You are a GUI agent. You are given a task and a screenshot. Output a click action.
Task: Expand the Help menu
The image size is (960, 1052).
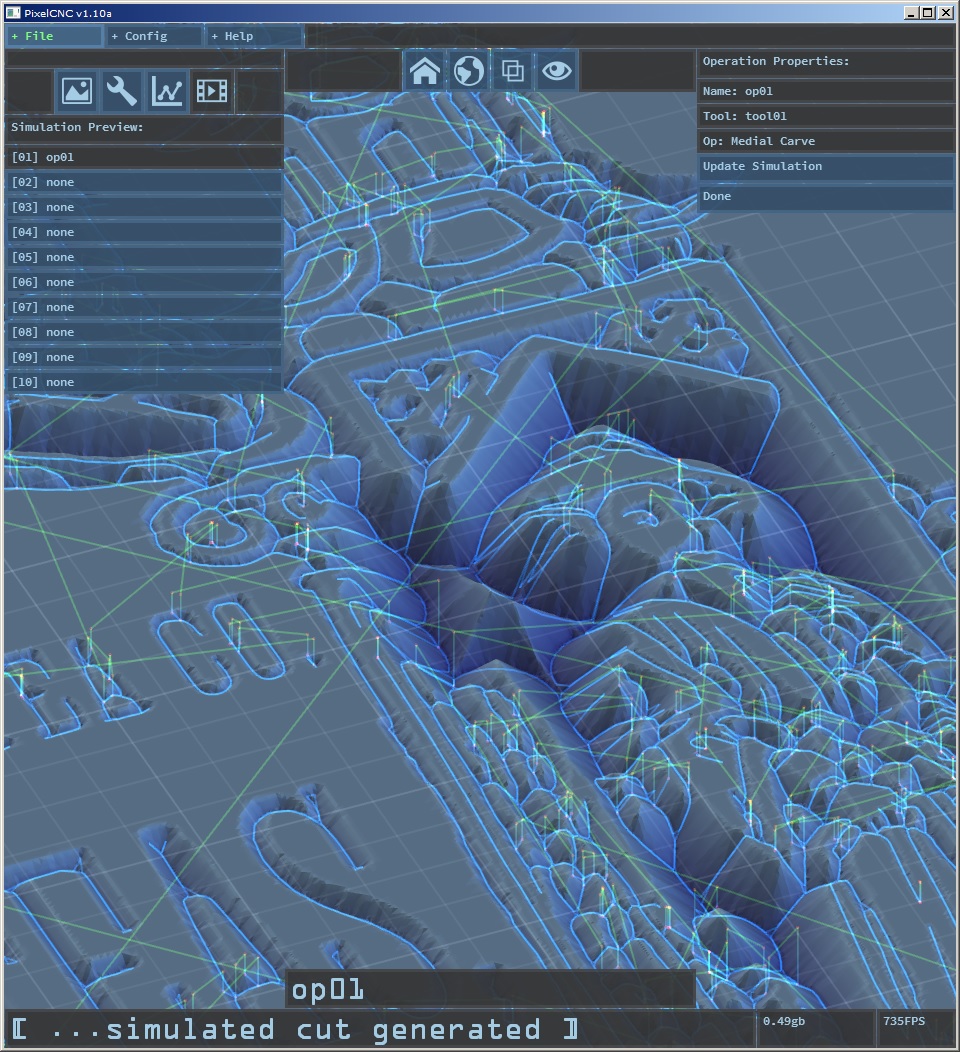255,36
